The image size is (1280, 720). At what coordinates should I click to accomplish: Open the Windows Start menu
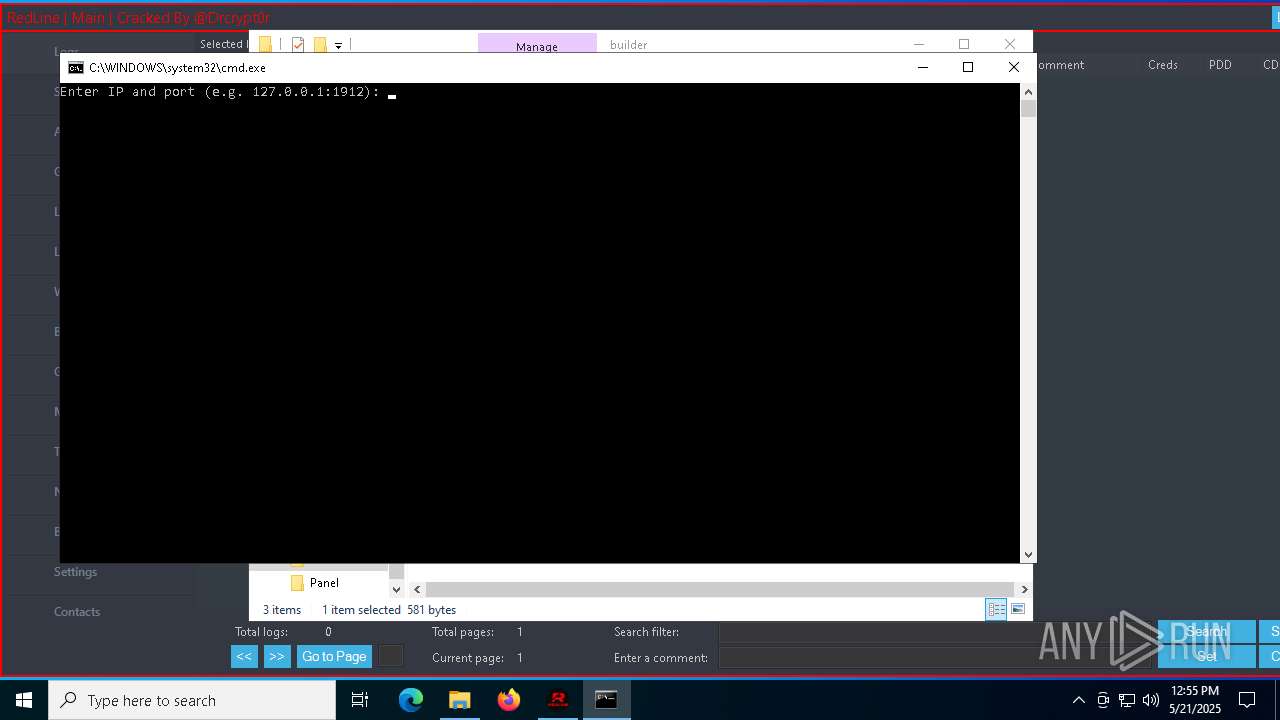(24, 700)
